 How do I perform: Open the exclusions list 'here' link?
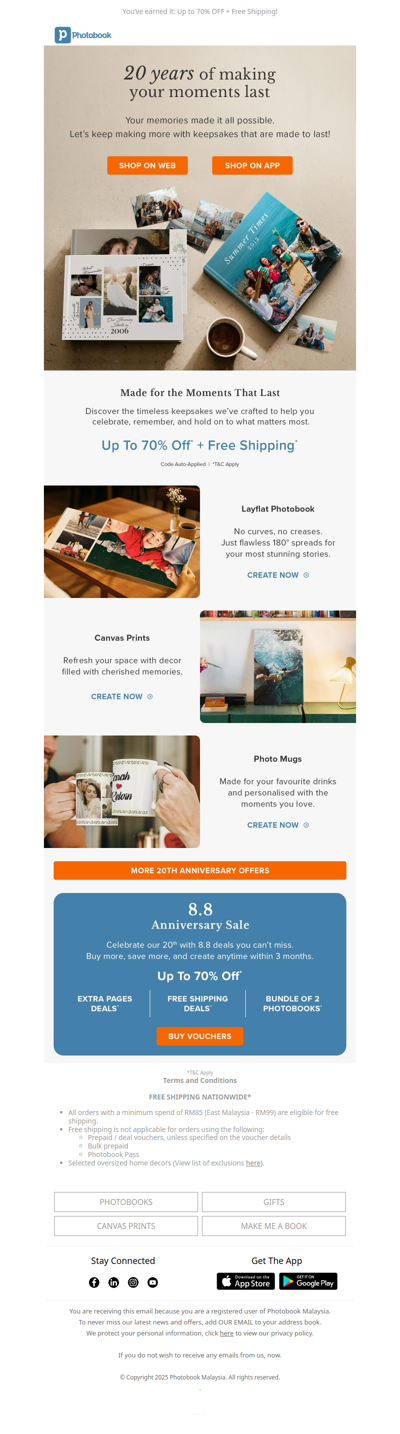pyautogui.click(x=253, y=1163)
